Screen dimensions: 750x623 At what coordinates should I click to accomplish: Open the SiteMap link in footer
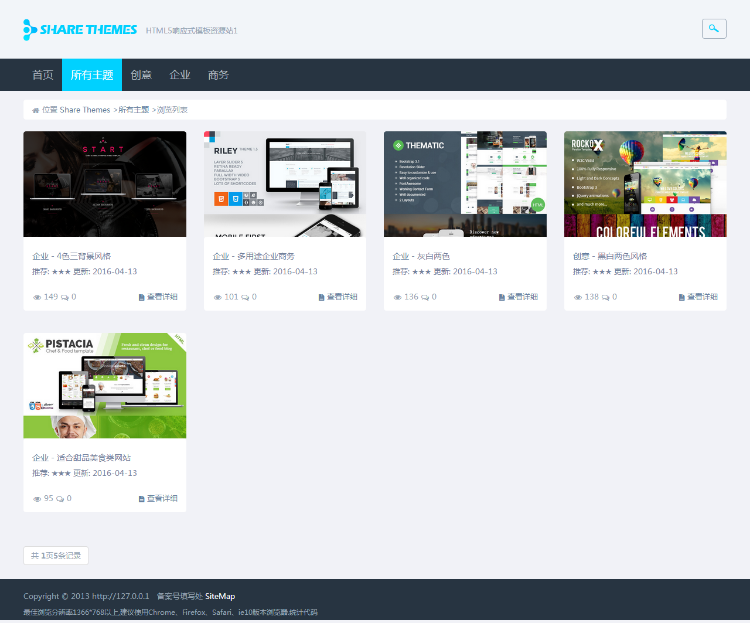(x=220, y=596)
